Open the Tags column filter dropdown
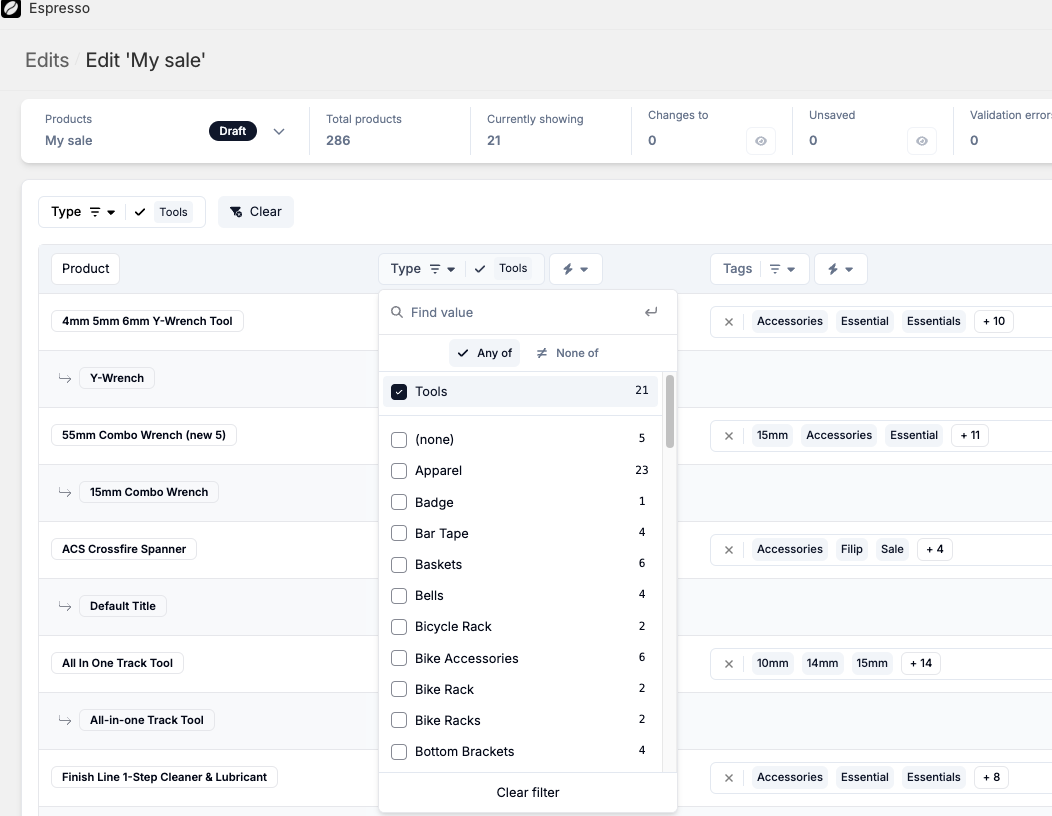This screenshot has height=816, width=1052. (782, 269)
